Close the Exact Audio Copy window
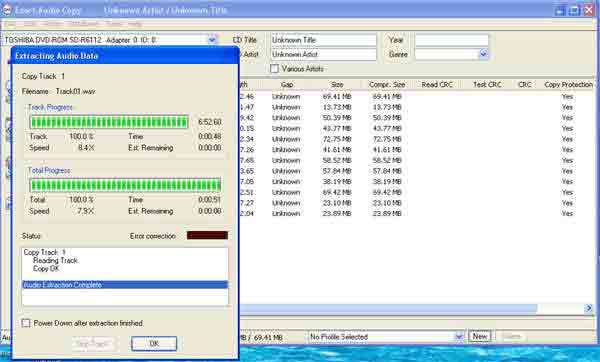This screenshot has width=600, height=362. (x=589, y=11)
